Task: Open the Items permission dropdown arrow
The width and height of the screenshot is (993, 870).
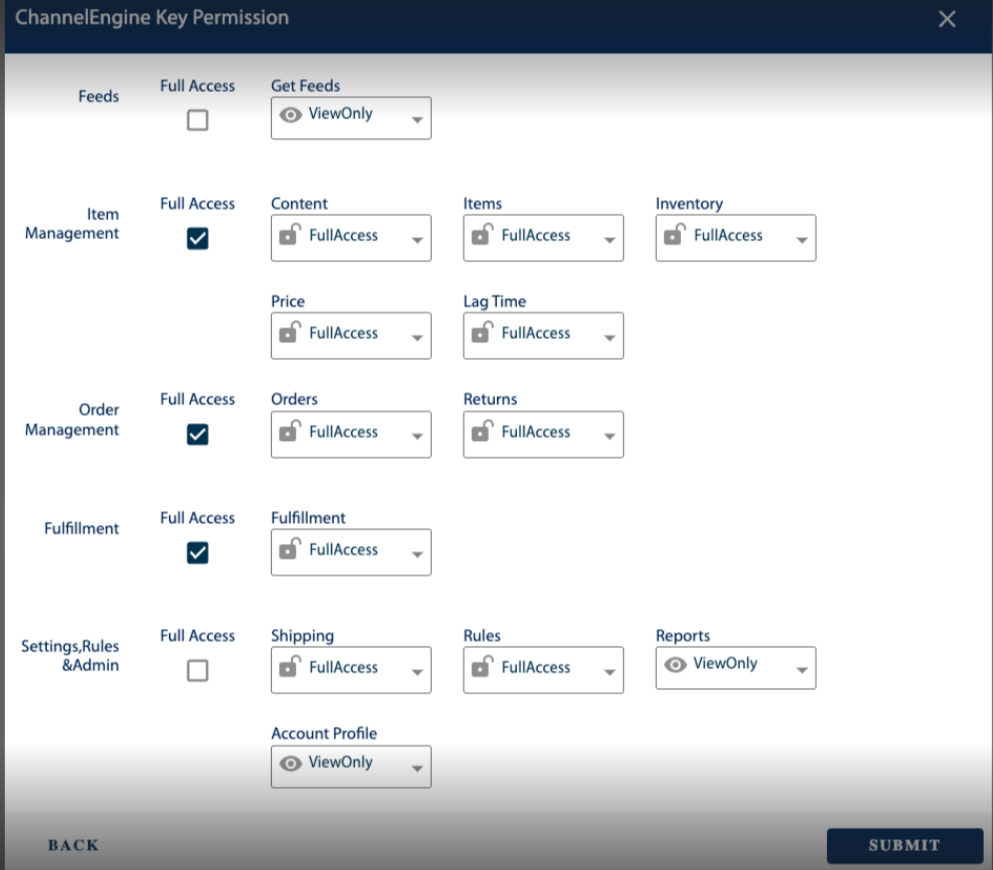Action: point(609,241)
